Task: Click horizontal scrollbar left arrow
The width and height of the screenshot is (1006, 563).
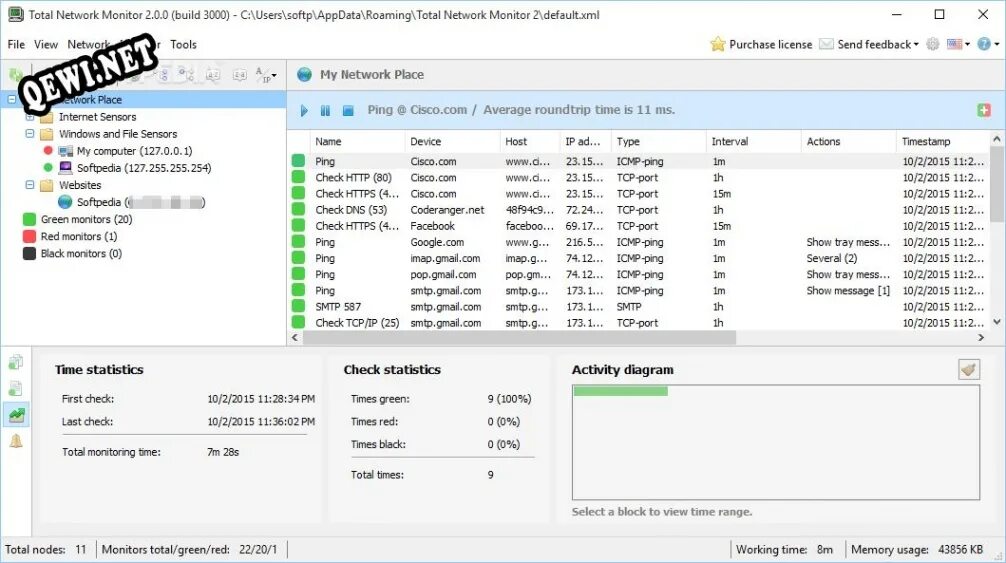Action: pos(295,337)
